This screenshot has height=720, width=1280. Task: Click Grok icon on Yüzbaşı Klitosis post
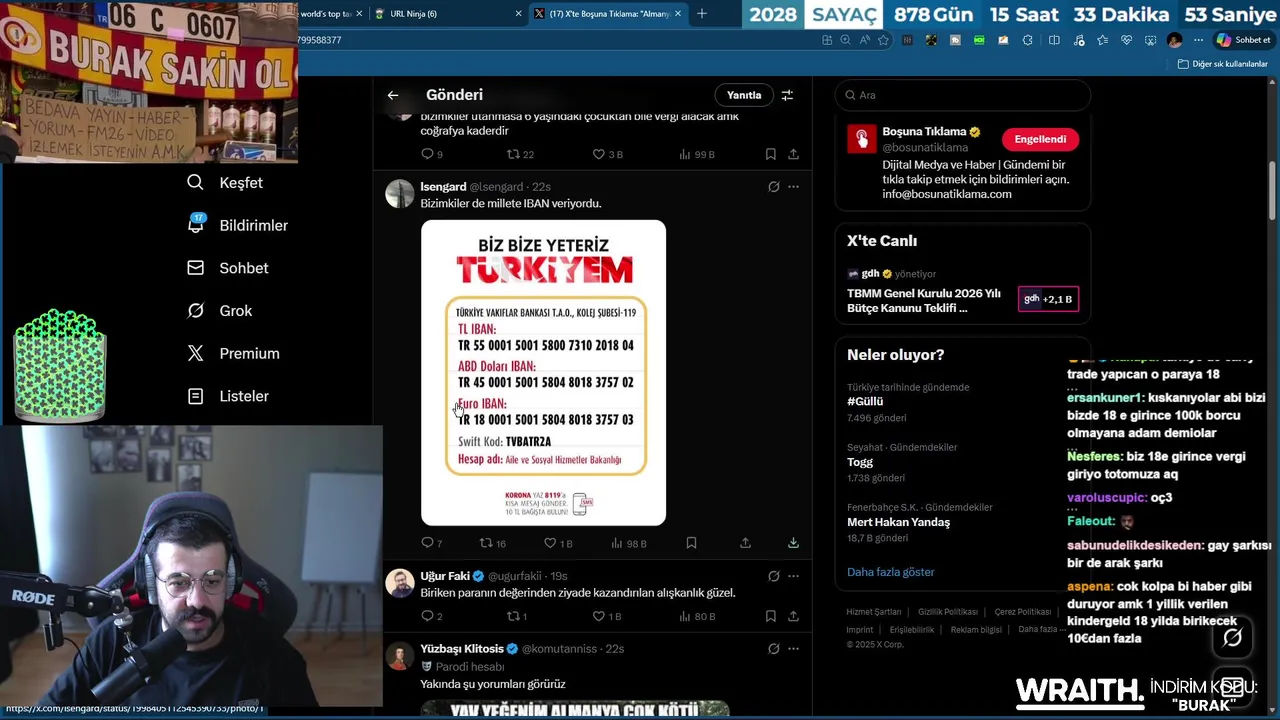click(x=773, y=649)
